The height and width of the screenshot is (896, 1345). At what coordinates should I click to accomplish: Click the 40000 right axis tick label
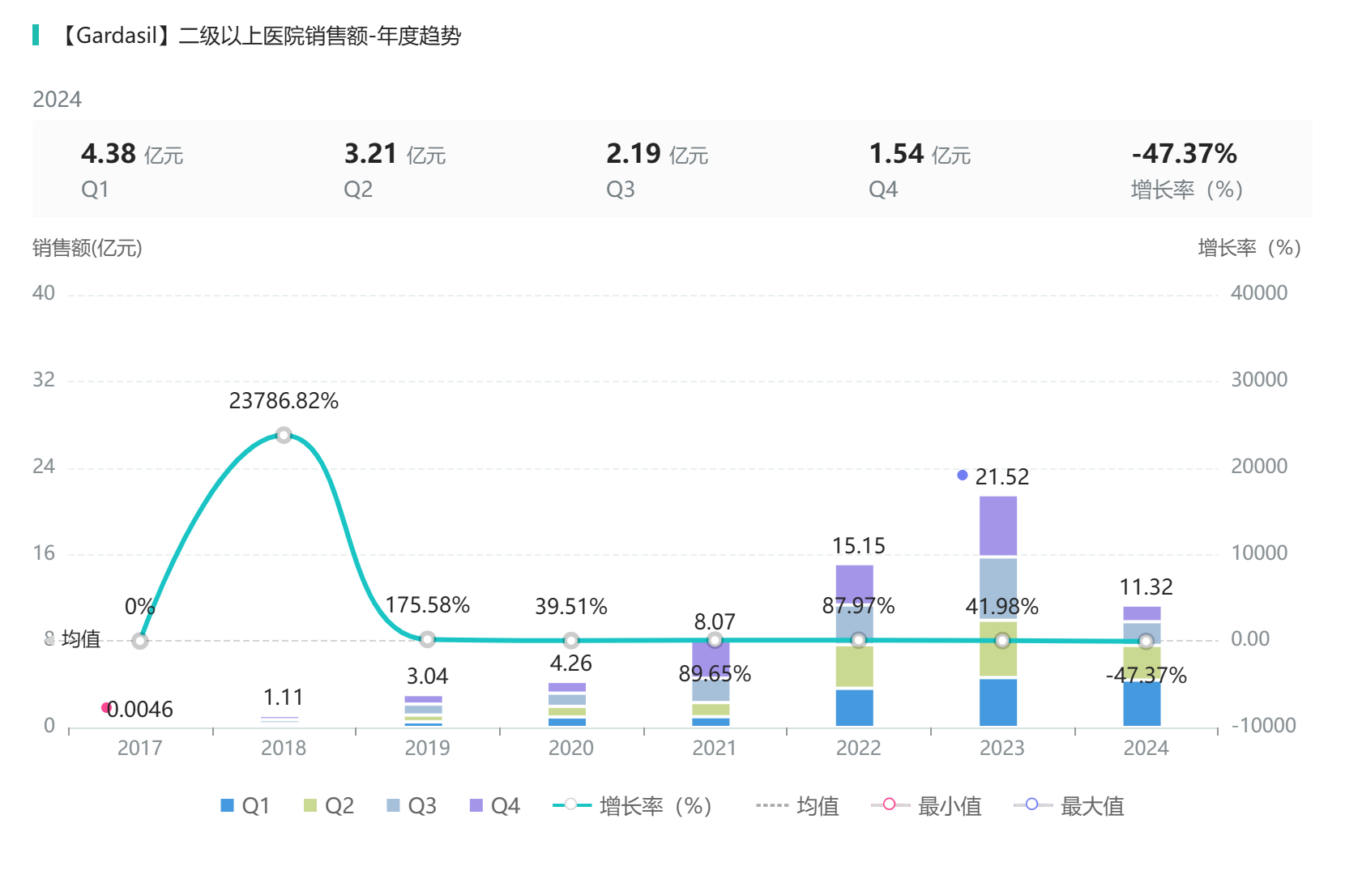(x=1259, y=293)
